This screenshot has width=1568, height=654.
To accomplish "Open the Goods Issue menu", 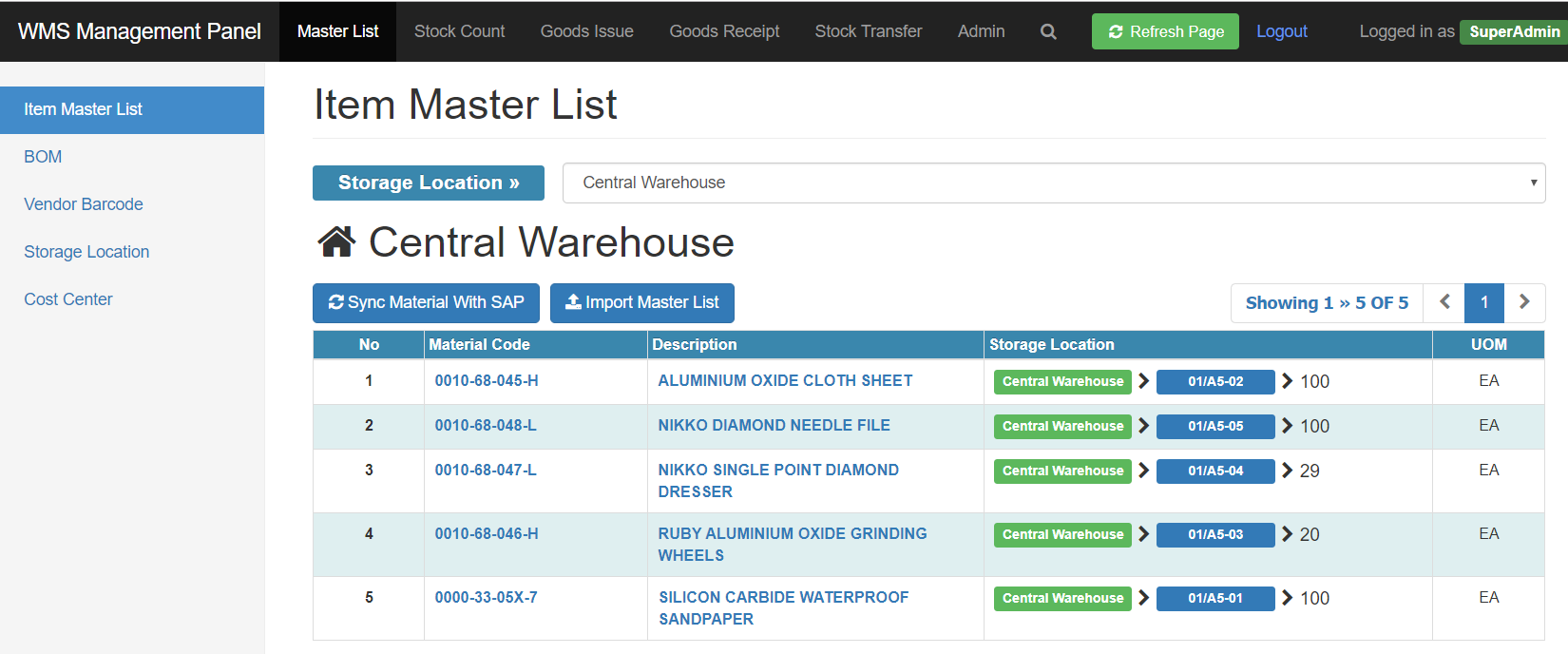I will click(587, 31).
